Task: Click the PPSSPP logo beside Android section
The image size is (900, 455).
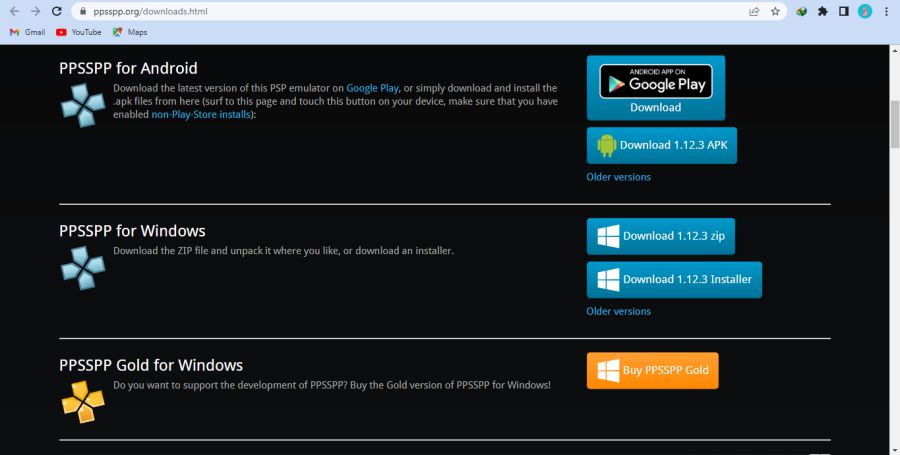Action: [x=83, y=105]
